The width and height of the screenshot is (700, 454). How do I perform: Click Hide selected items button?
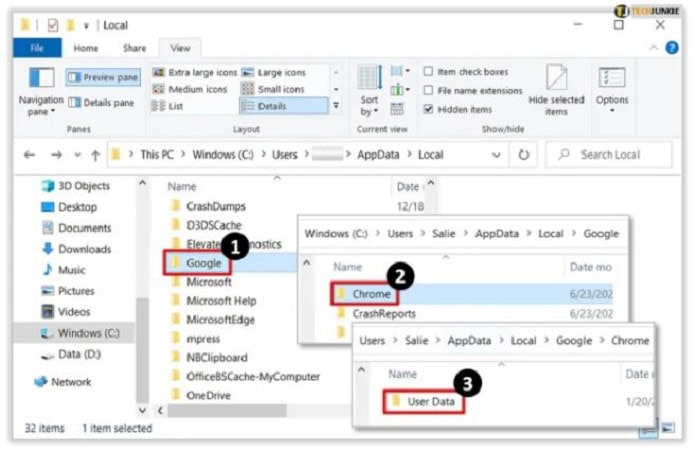coord(556,90)
